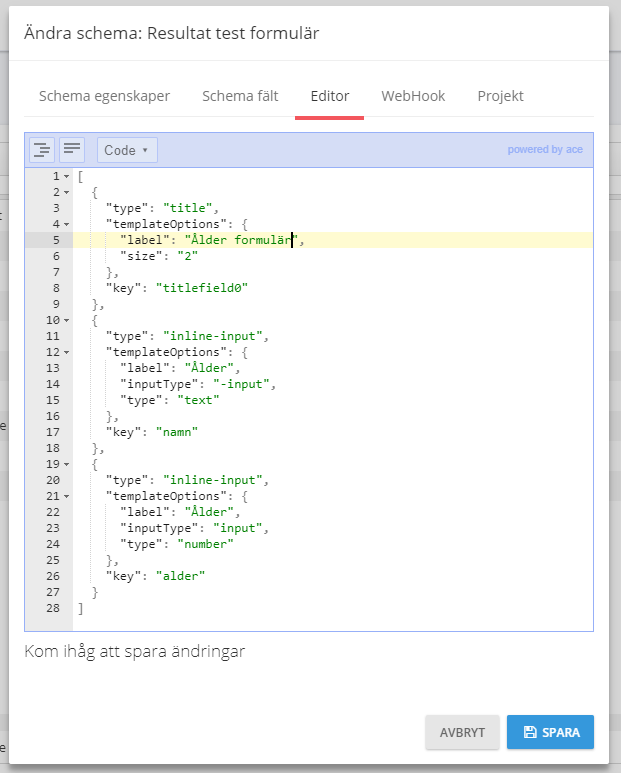The width and height of the screenshot is (621, 773).
Task: Click the AVBRYT cancel button
Action: click(x=462, y=732)
